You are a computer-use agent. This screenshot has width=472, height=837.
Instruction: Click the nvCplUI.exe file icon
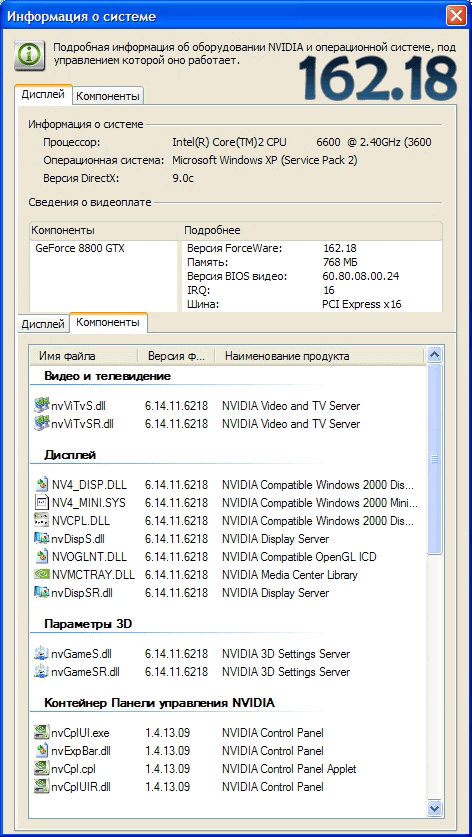[41, 732]
